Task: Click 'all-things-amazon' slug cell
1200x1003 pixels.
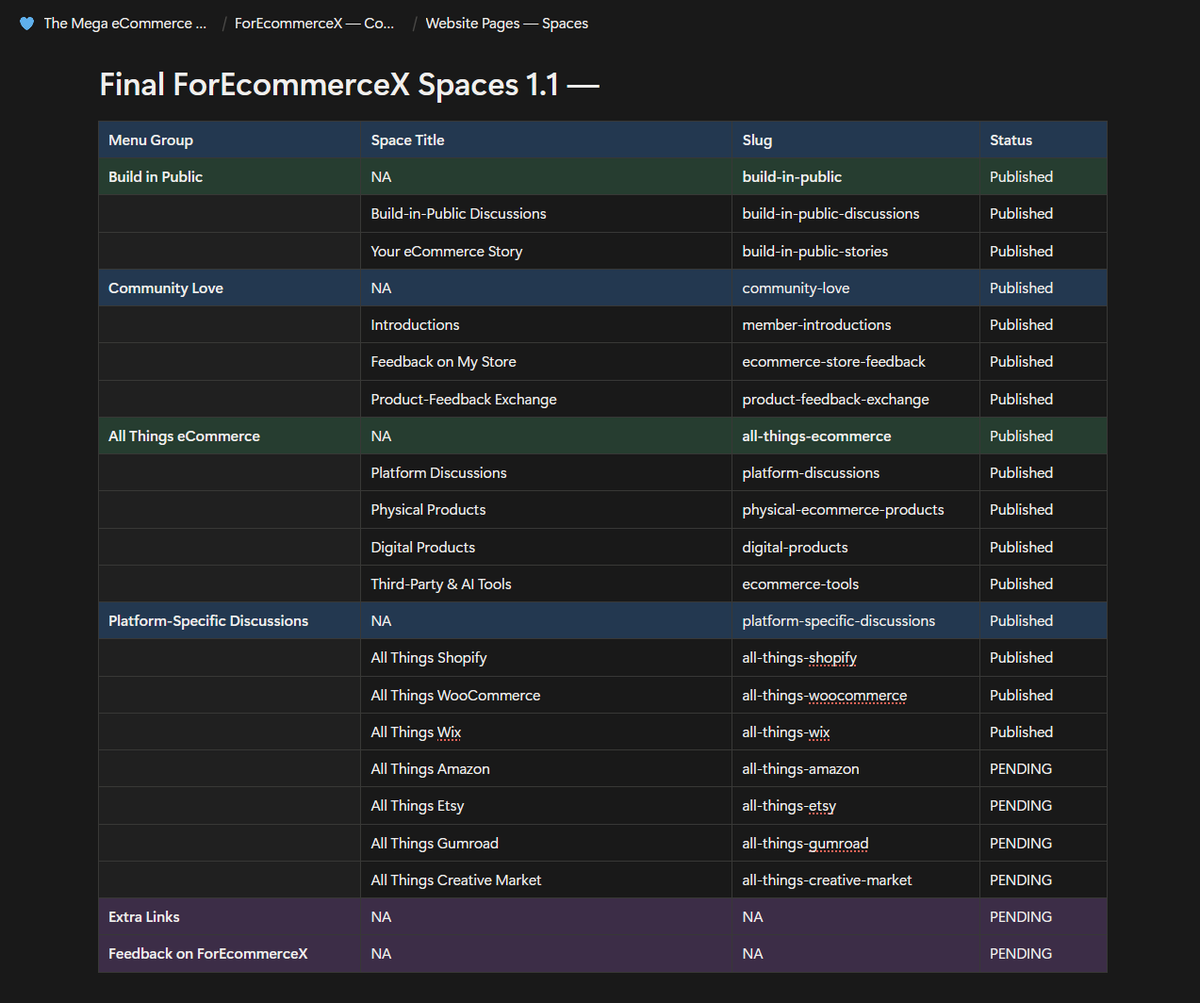Action: click(x=856, y=769)
